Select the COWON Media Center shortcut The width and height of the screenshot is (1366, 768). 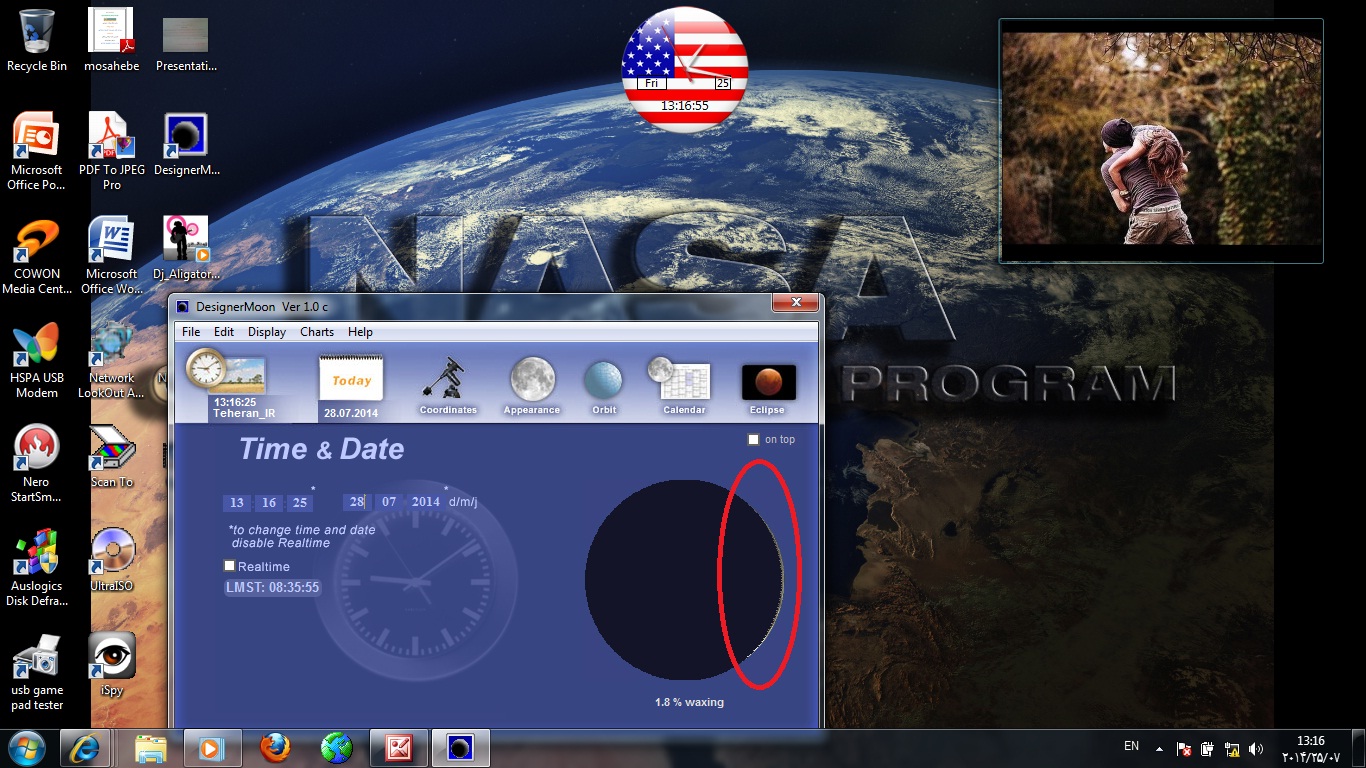(37, 255)
